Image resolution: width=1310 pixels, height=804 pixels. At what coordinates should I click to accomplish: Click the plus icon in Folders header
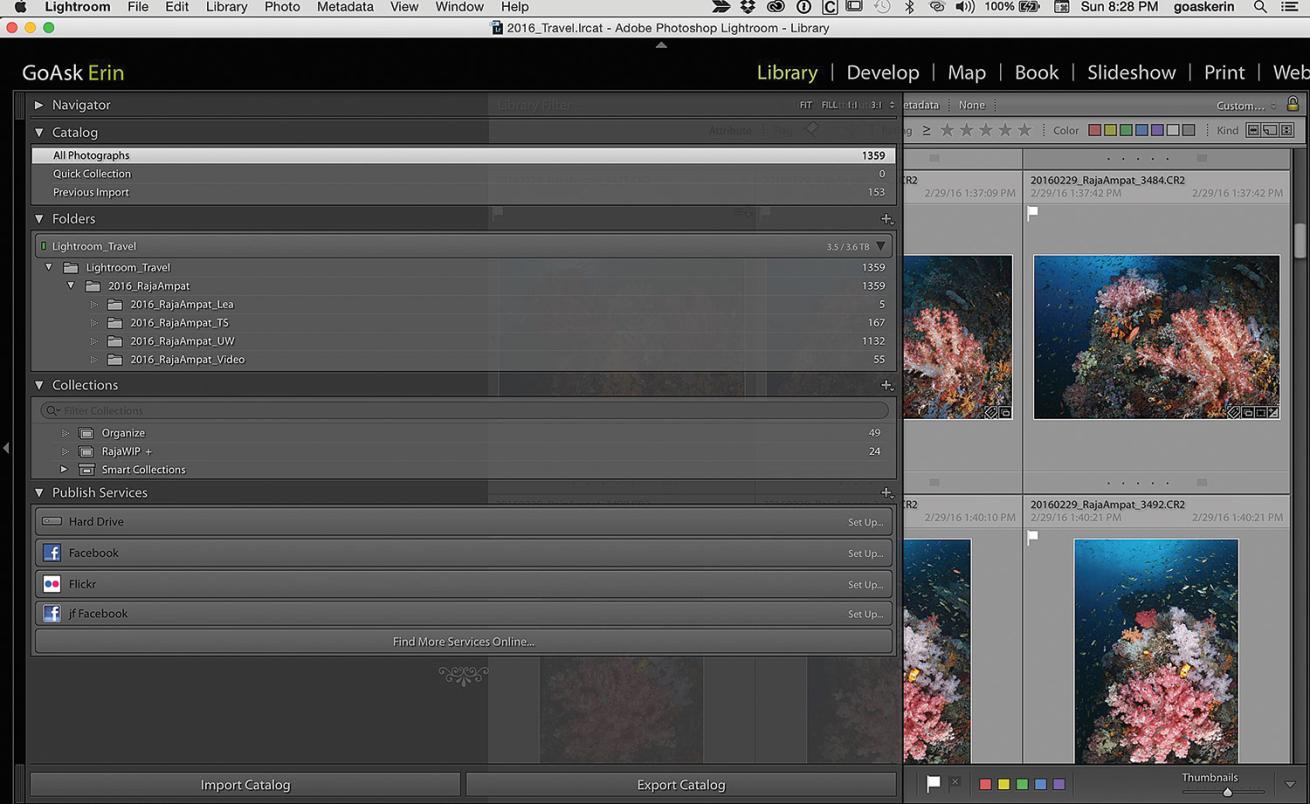pyautogui.click(x=885, y=219)
